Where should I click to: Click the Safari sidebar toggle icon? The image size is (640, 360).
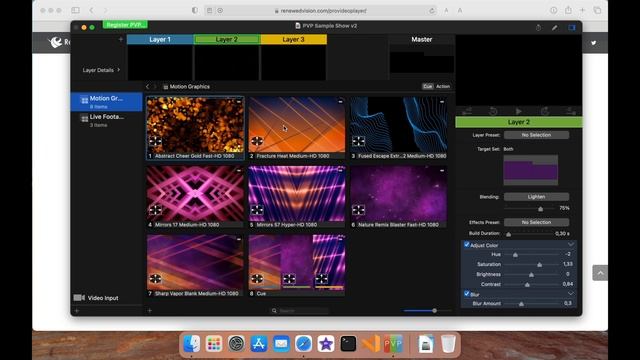click(76, 10)
